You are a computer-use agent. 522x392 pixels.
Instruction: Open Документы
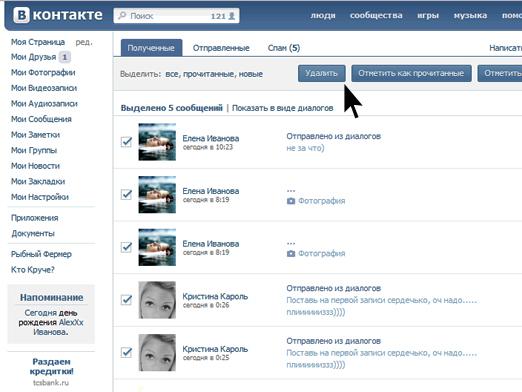click(33, 233)
